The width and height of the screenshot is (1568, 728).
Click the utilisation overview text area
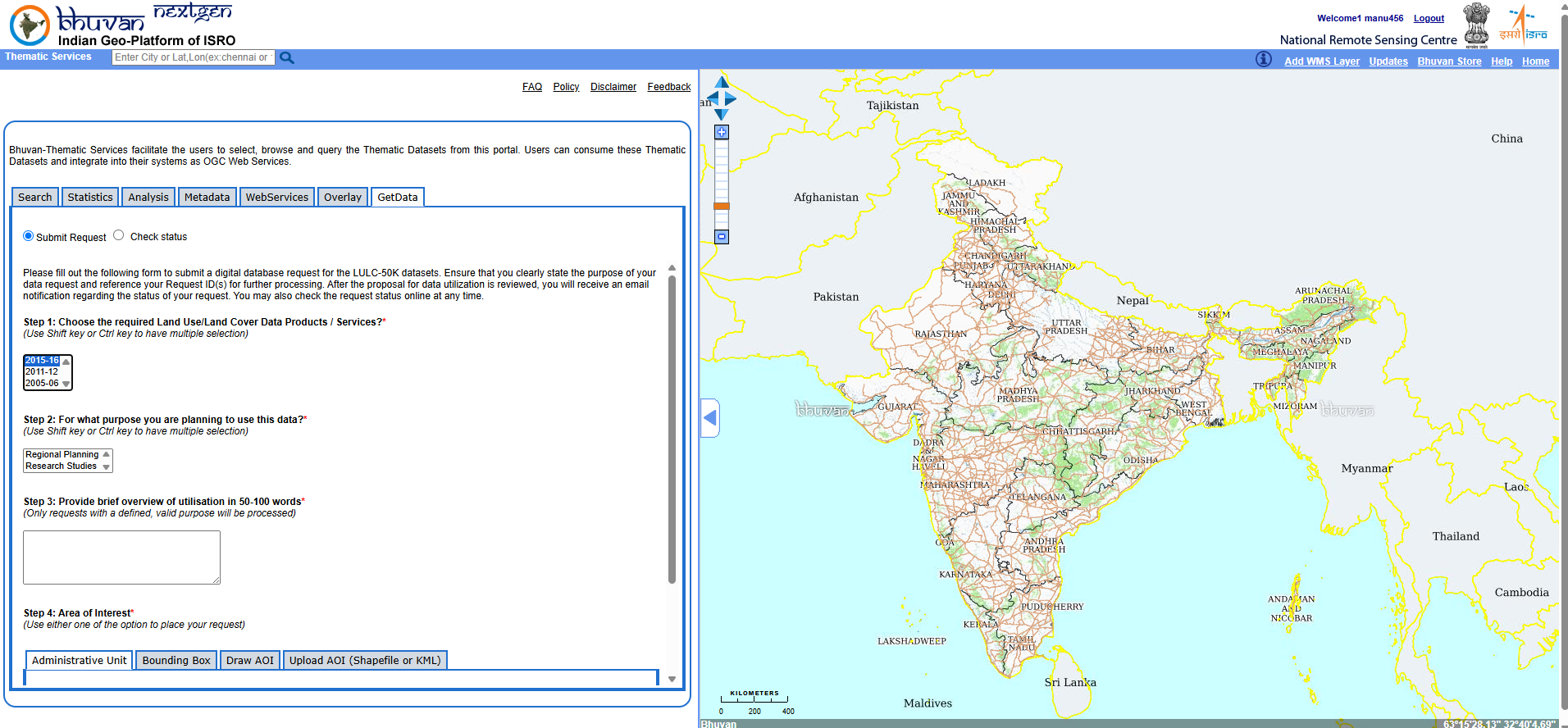pos(121,557)
